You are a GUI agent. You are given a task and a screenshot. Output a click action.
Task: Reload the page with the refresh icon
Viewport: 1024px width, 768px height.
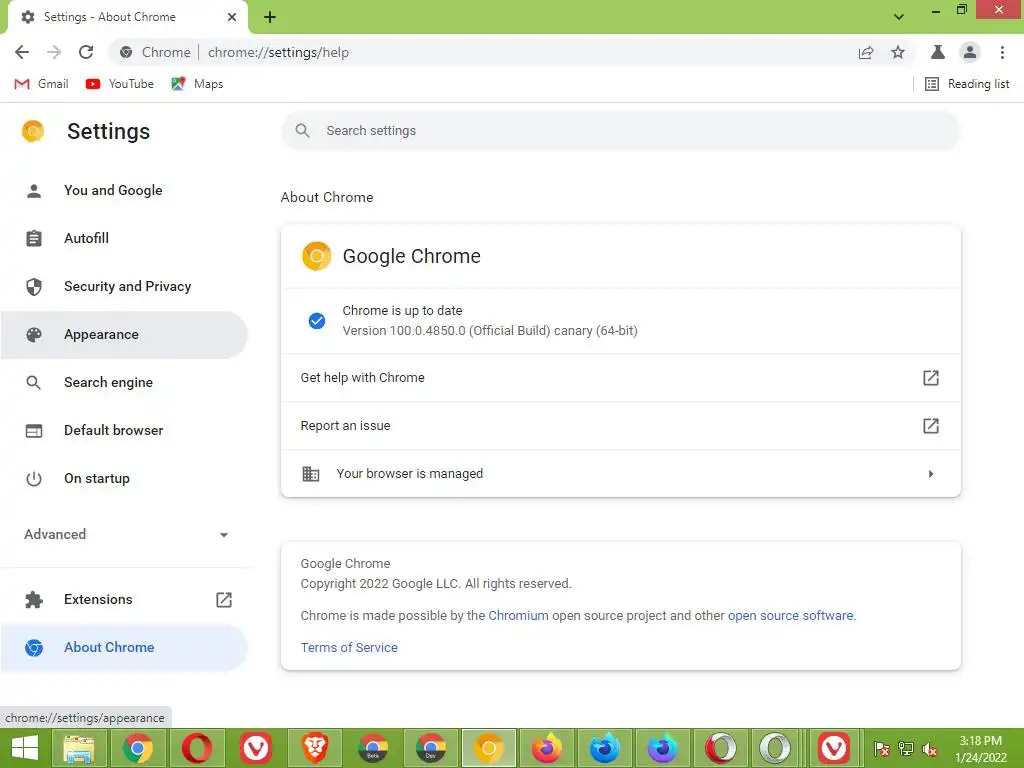pos(86,52)
